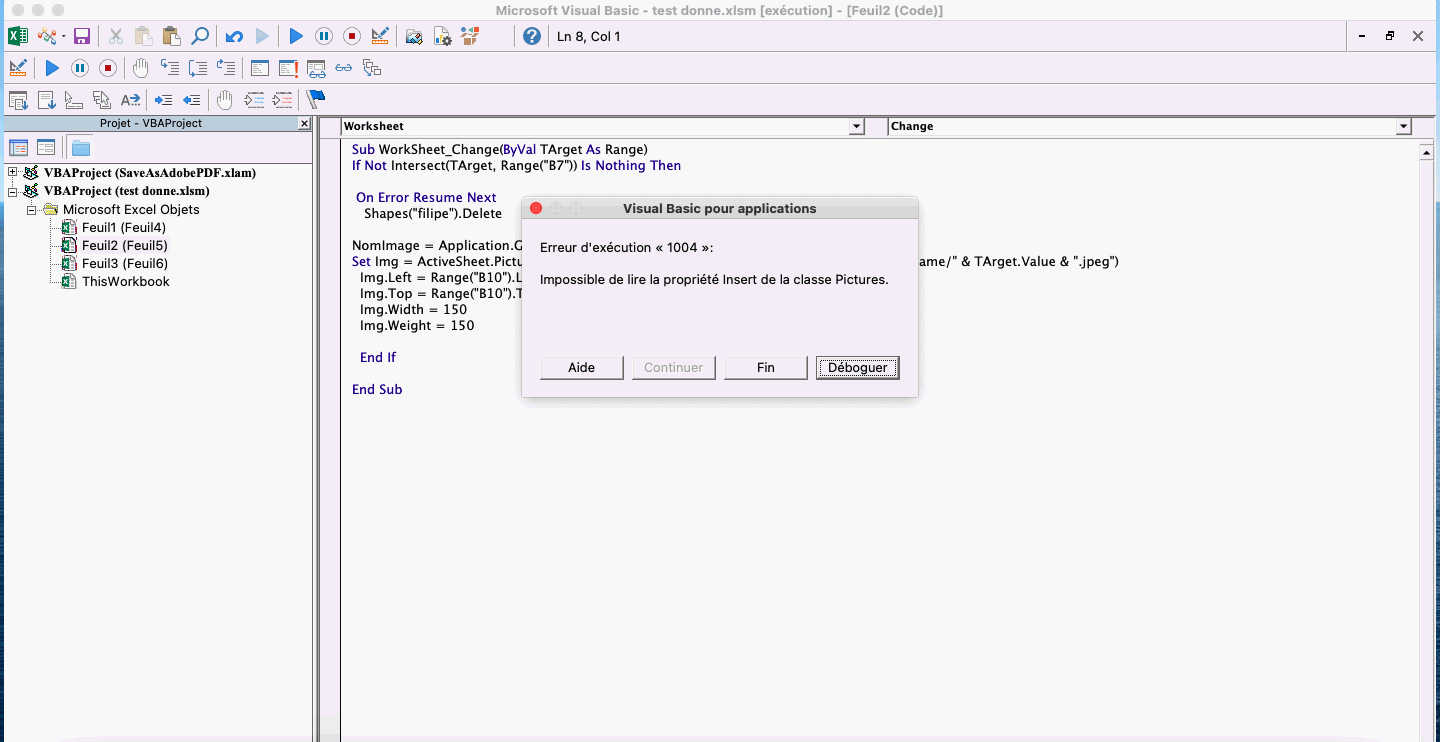The height and width of the screenshot is (742, 1440).
Task: Undo the last action with the blue arrow
Action: [234, 36]
